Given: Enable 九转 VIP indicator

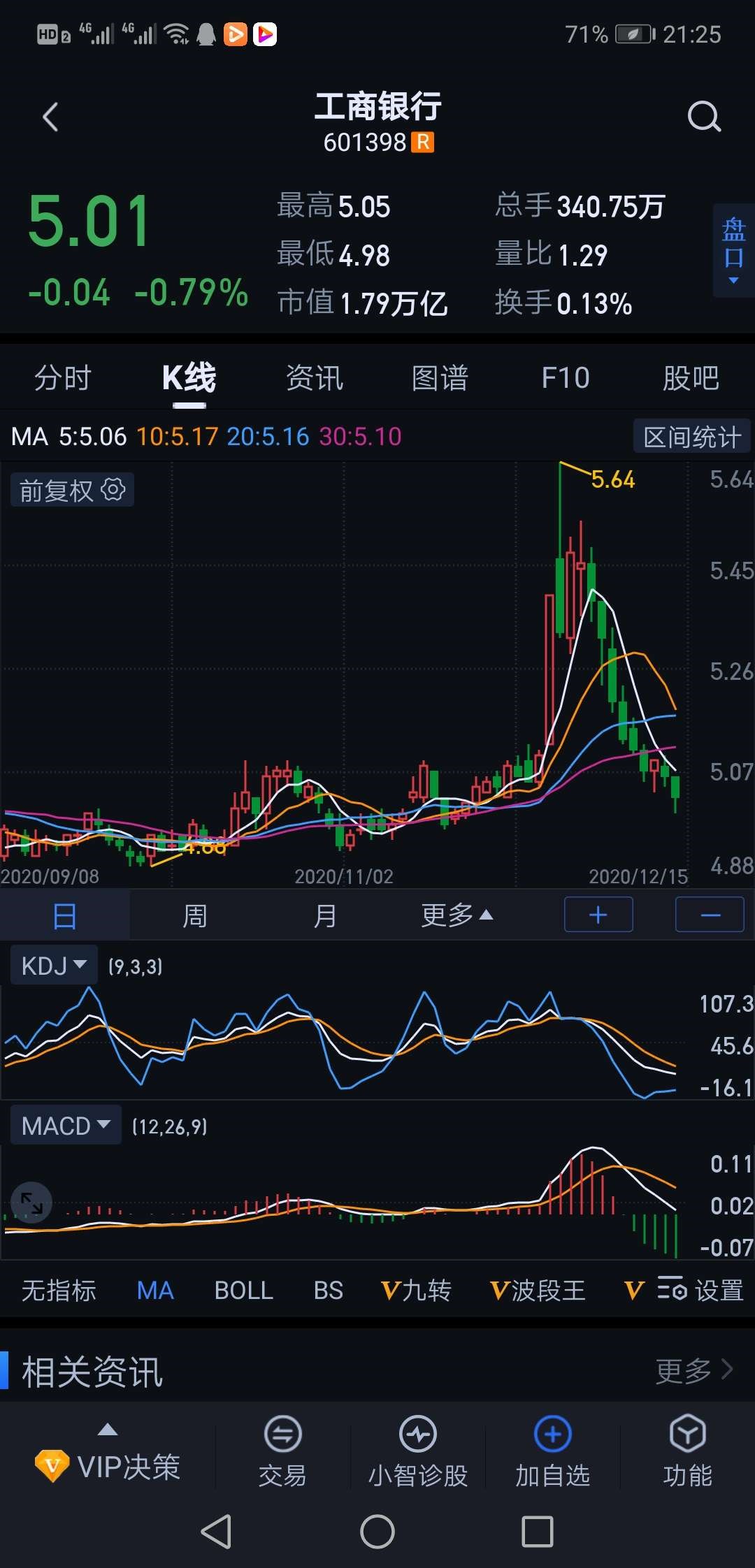Looking at the screenshot, I should point(416,1290).
